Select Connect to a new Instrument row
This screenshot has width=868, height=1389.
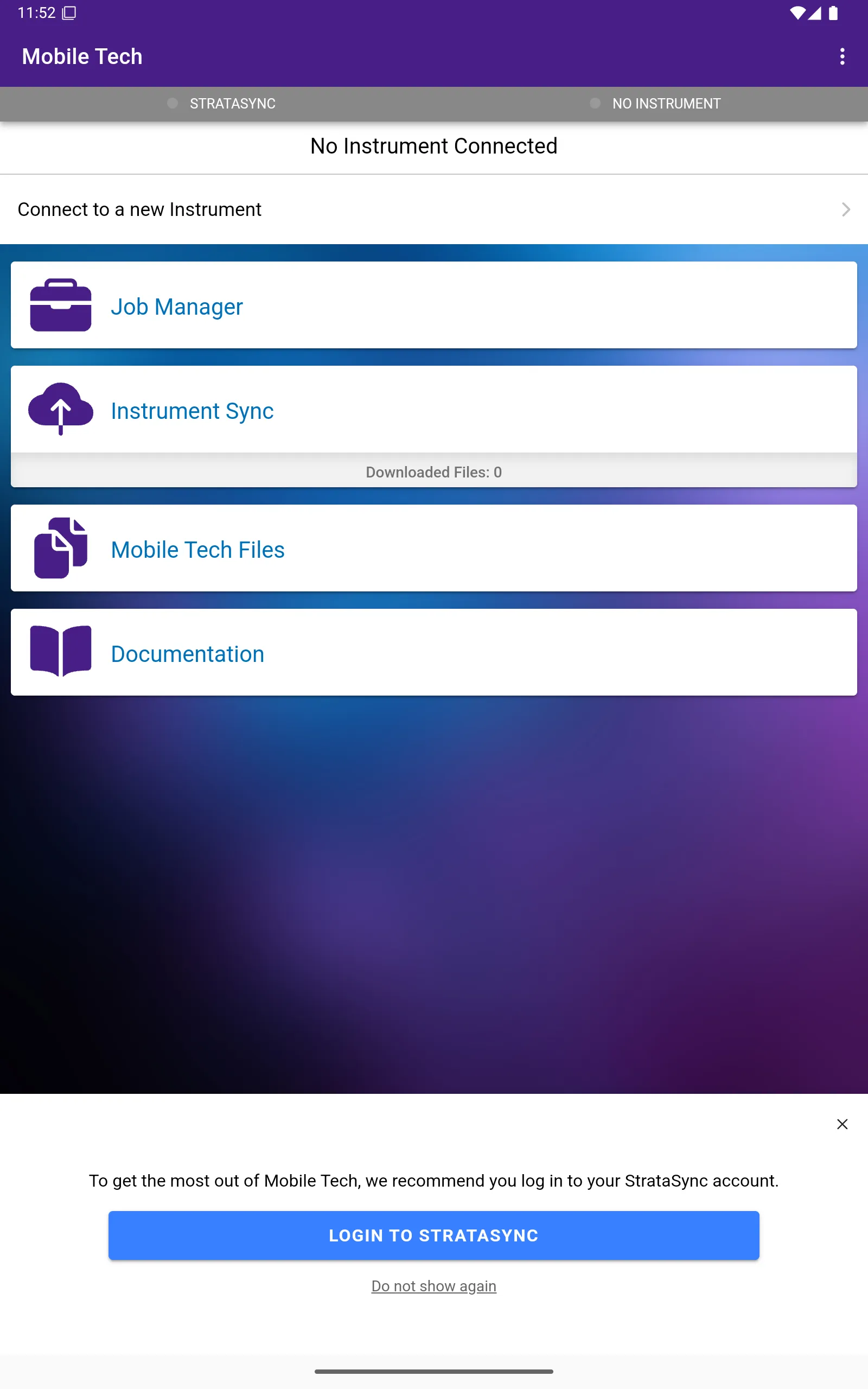434,209
